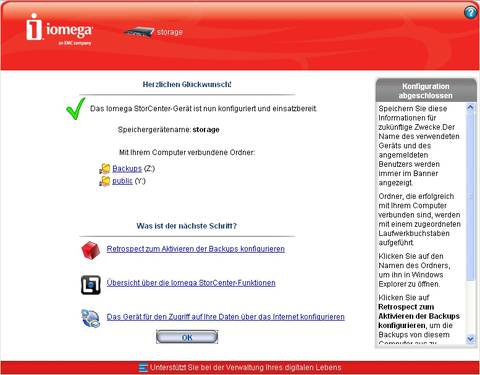This screenshot has width=480, height=375.
Task: Click the StorCenter functions overview icon
Action: tap(90, 285)
